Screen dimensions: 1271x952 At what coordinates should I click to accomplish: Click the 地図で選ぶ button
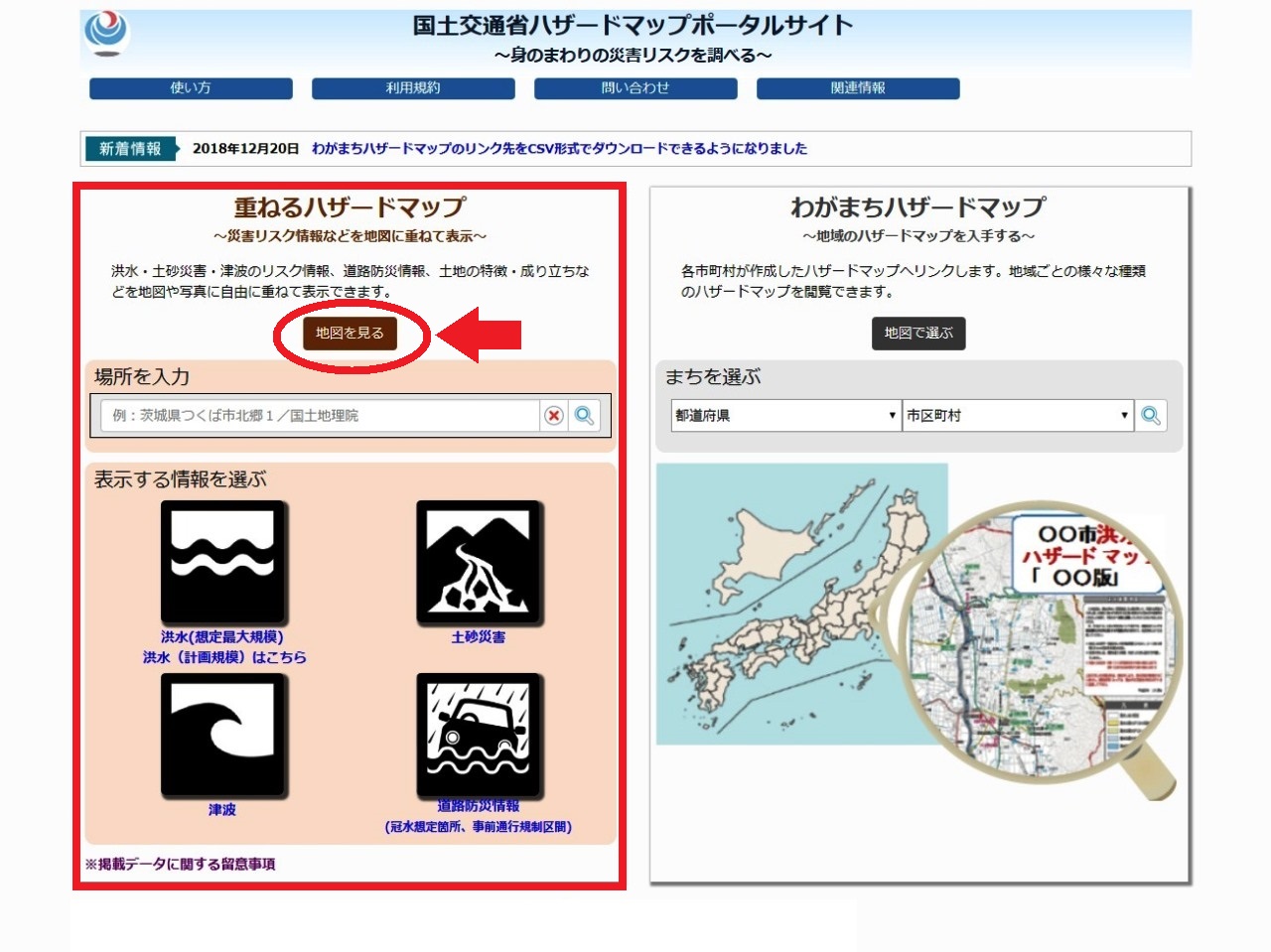(x=918, y=334)
